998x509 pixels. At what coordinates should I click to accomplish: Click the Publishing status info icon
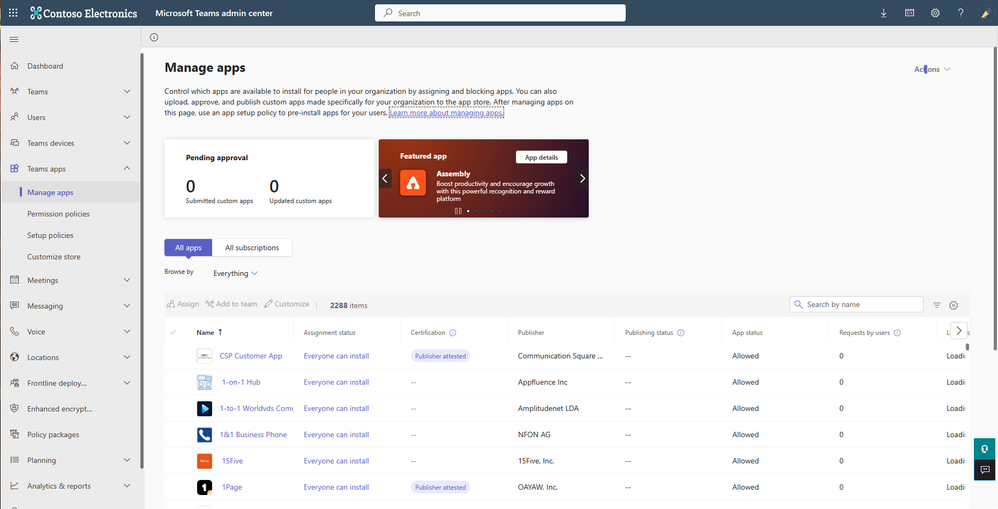681,333
